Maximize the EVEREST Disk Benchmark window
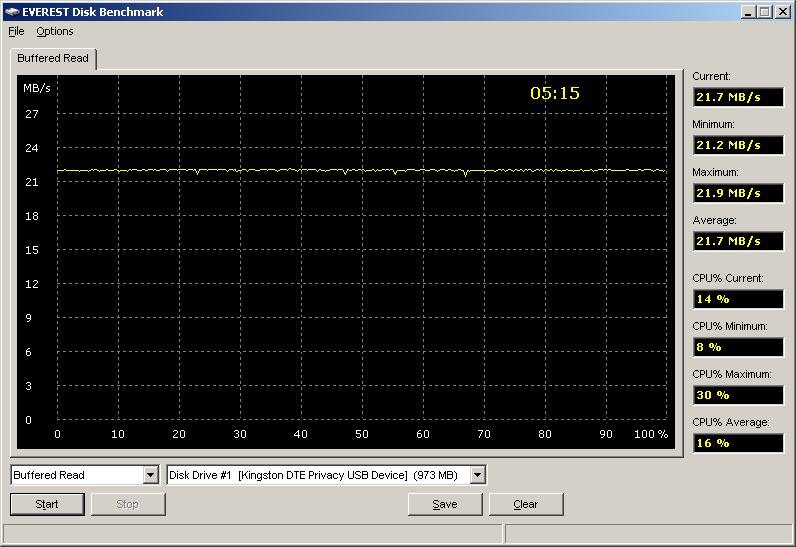Screen dimensions: 796x547 tap(765, 12)
